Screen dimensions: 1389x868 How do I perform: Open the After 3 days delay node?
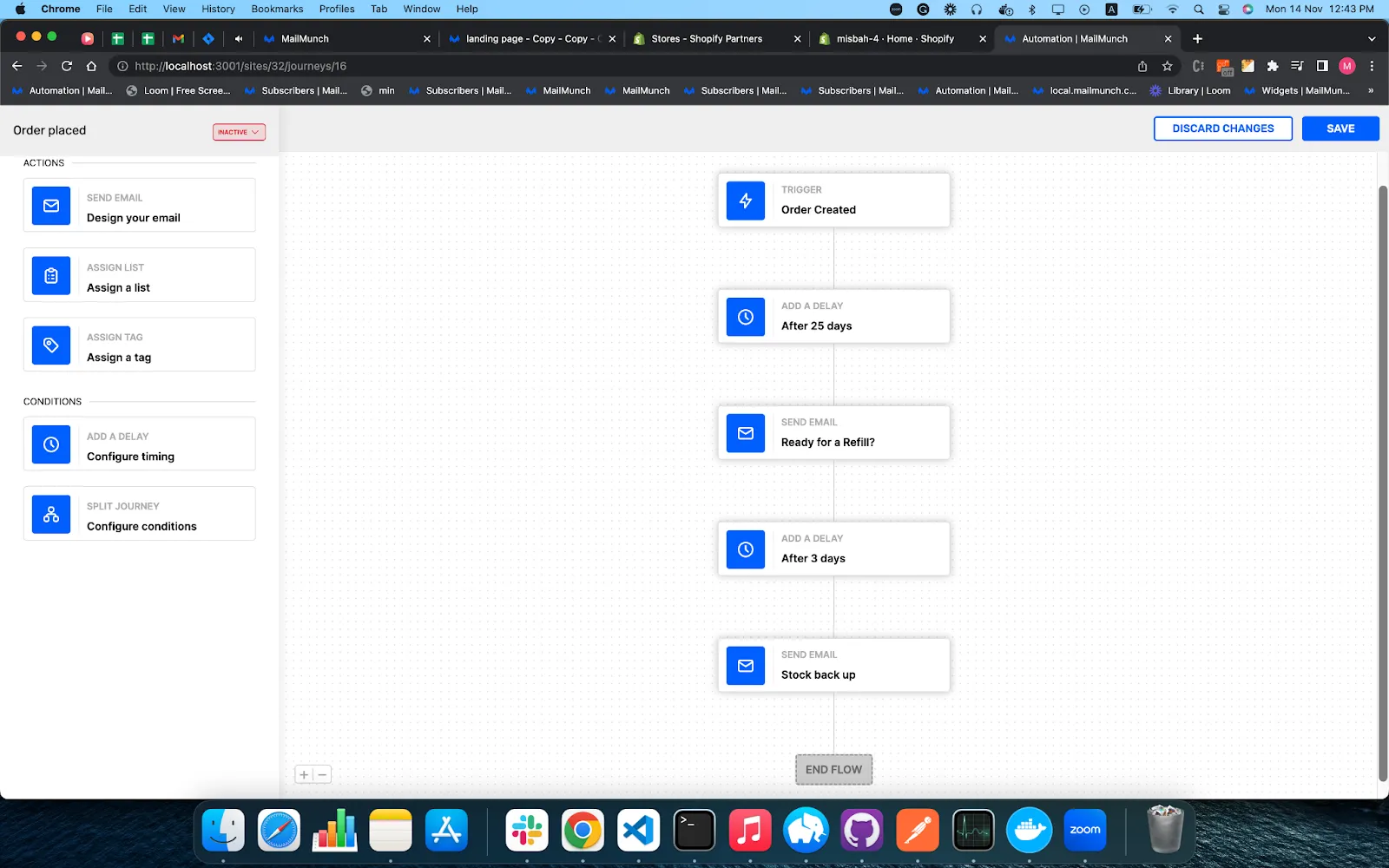(833, 549)
